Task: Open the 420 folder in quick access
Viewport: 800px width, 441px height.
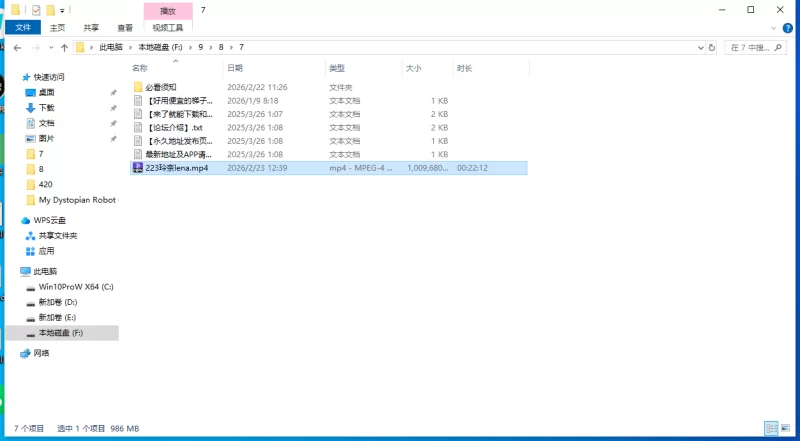Action: click(x=45, y=184)
